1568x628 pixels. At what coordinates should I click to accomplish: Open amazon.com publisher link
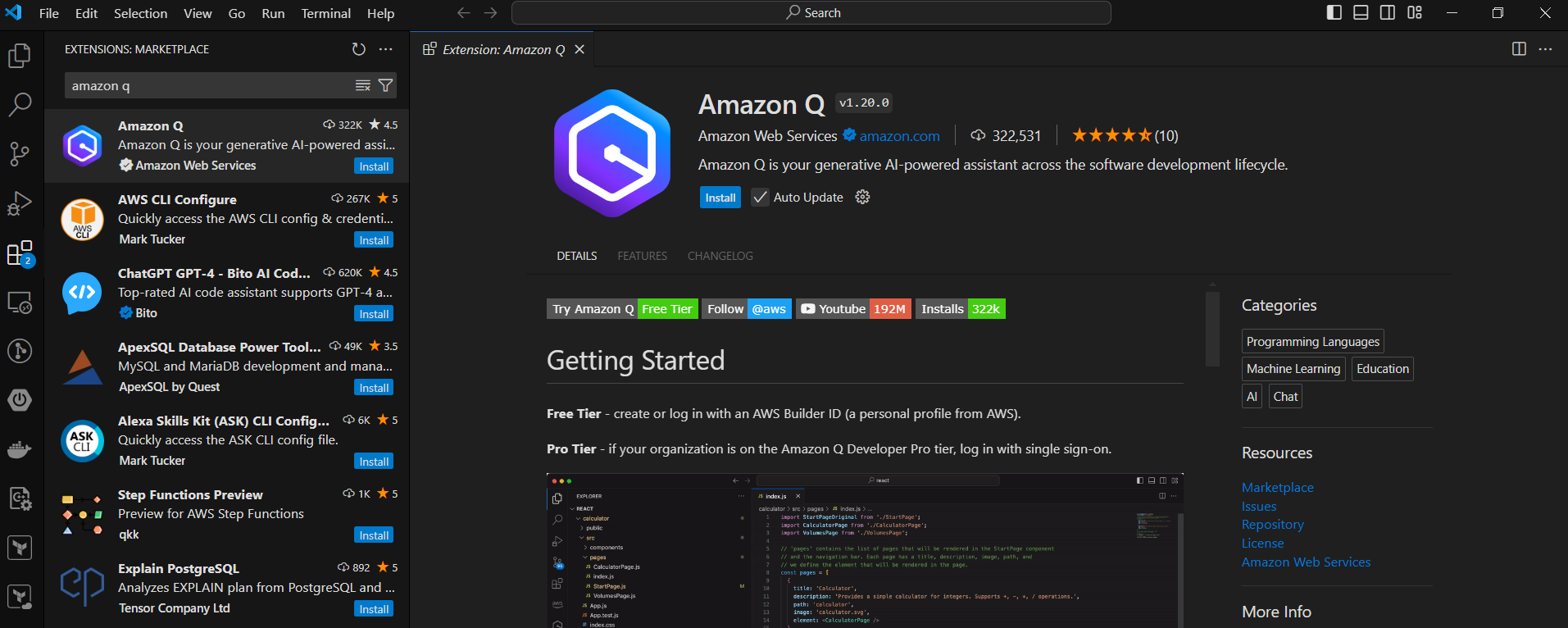point(899,136)
